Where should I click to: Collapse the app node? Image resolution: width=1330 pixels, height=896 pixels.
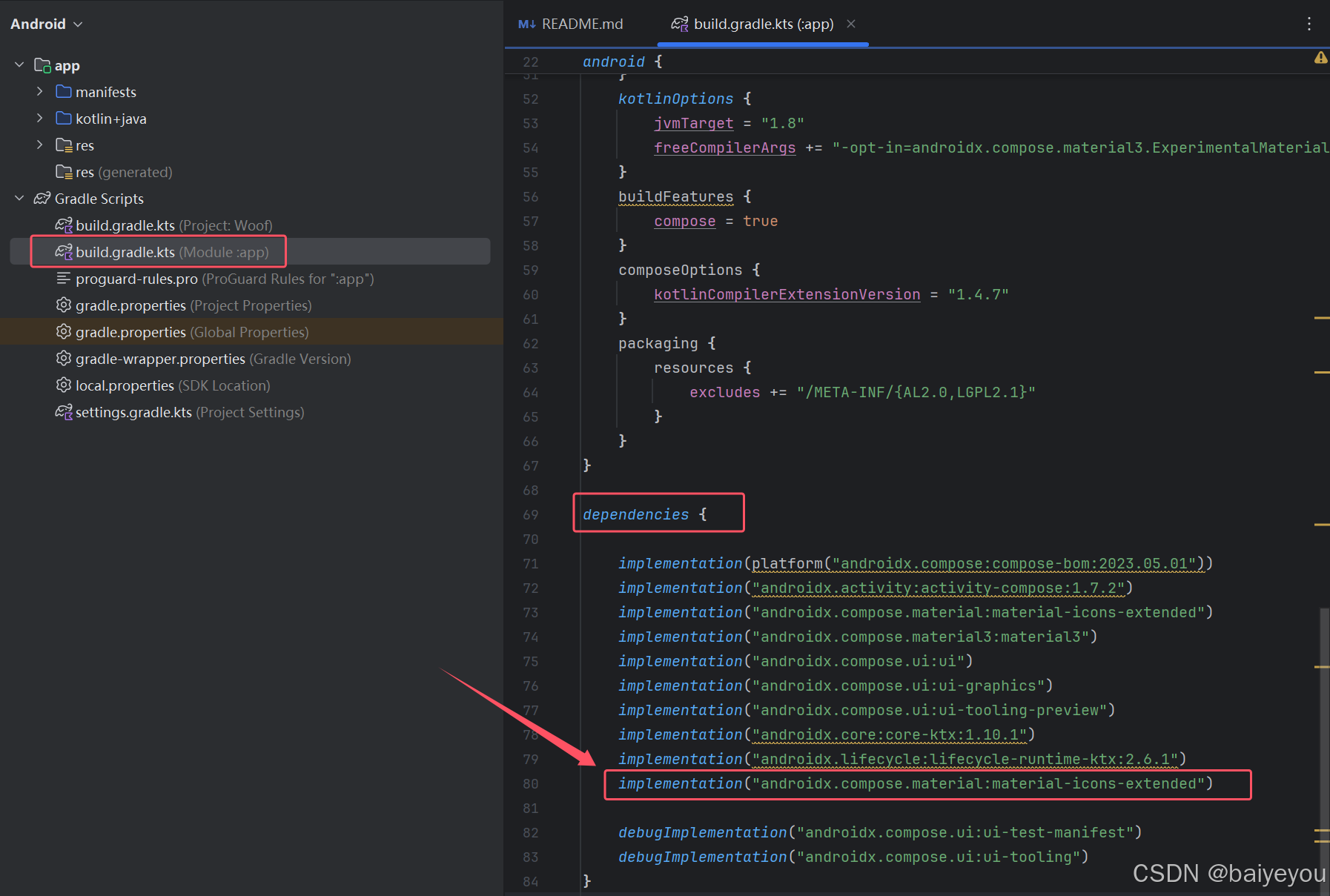coord(19,65)
